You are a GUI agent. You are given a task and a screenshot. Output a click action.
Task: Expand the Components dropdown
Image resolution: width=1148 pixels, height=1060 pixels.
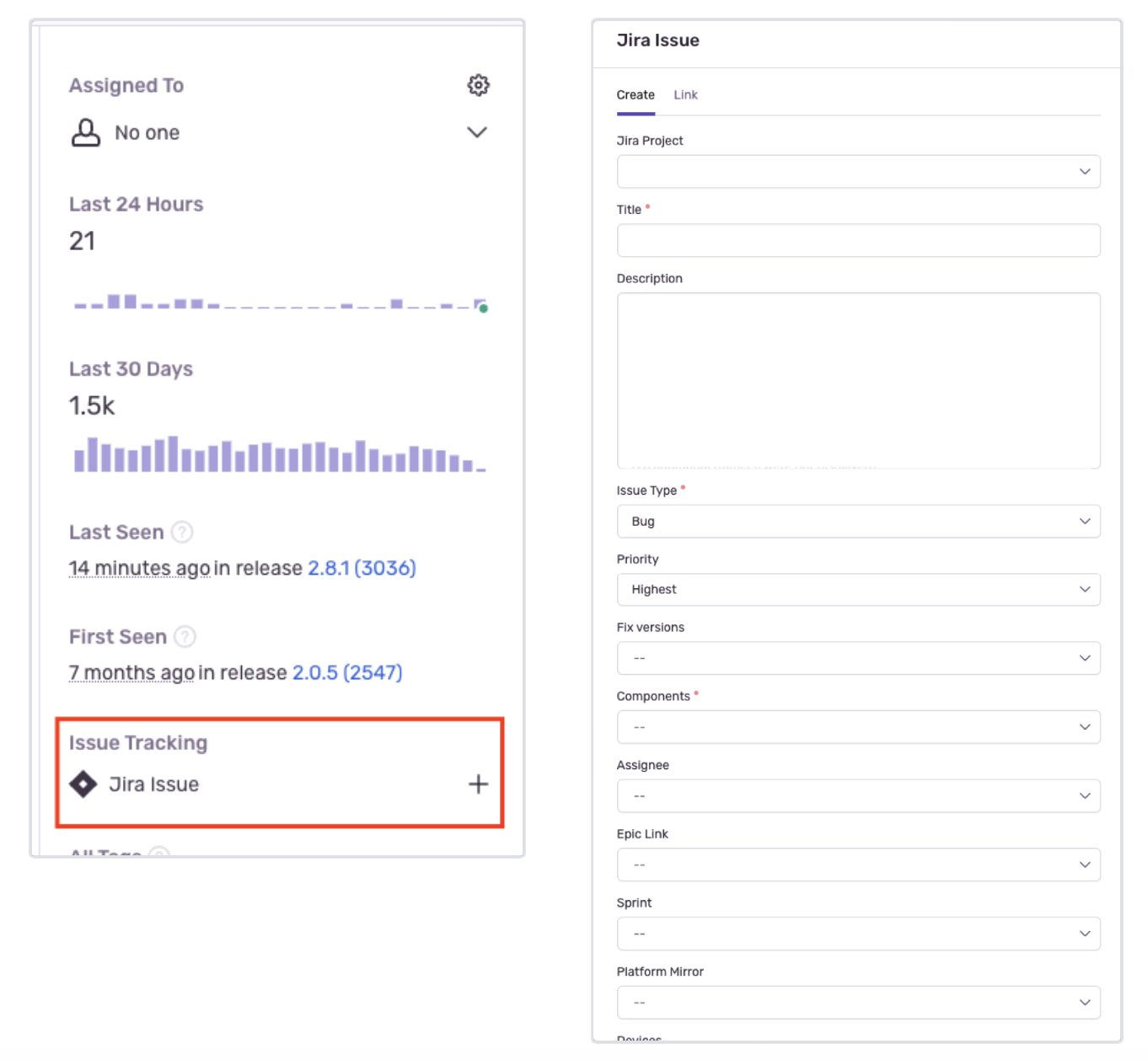858,727
